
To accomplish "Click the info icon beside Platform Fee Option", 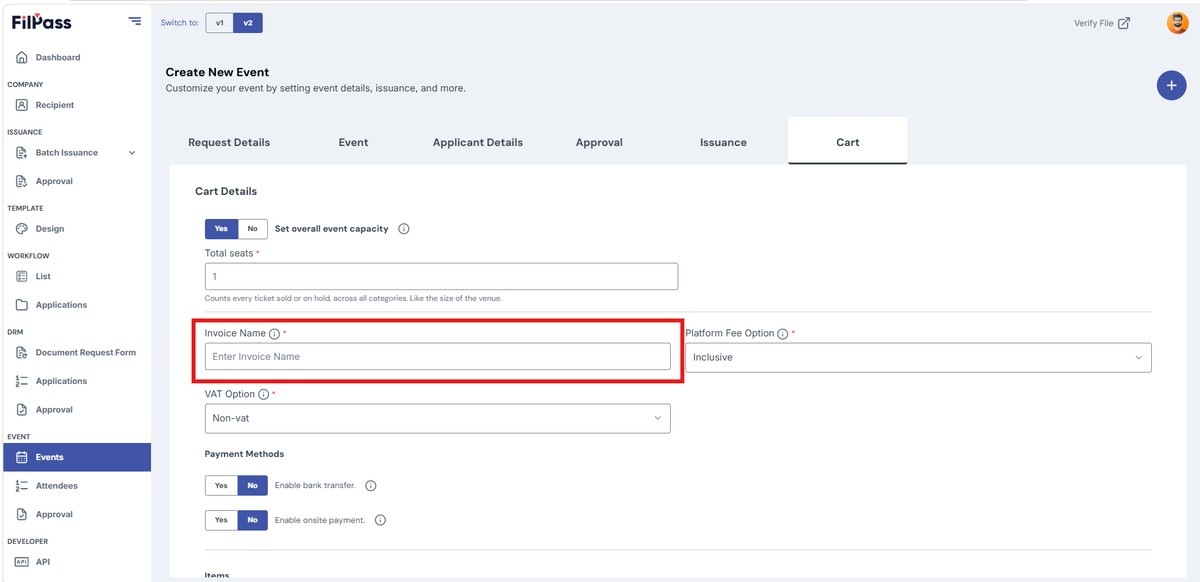I will (x=783, y=334).
